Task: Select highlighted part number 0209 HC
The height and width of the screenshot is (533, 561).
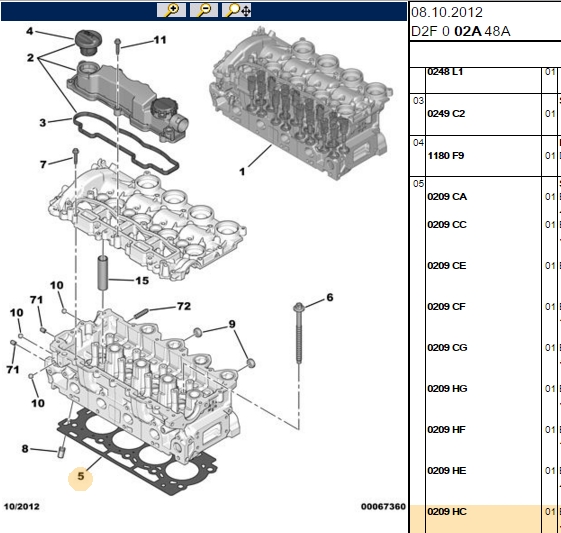Action: [447, 512]
